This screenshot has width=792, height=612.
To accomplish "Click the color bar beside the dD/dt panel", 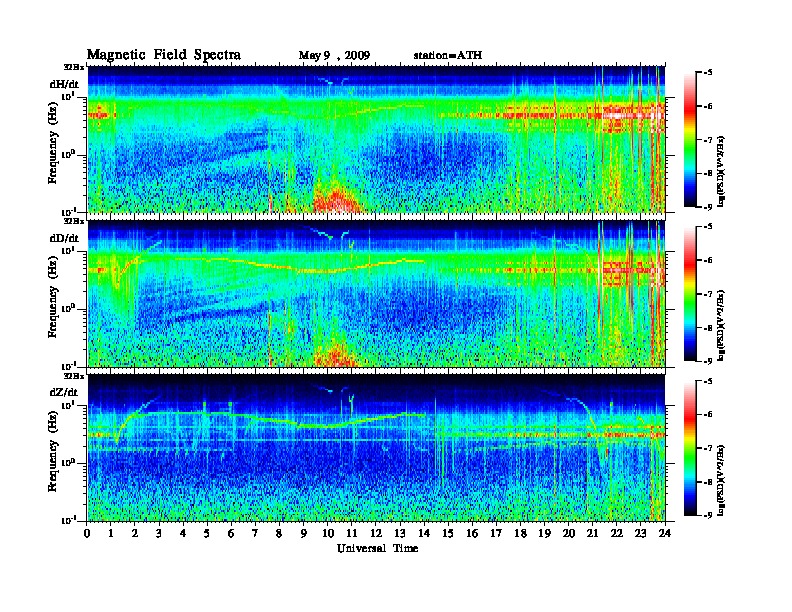I will click(x=690, y=294).
